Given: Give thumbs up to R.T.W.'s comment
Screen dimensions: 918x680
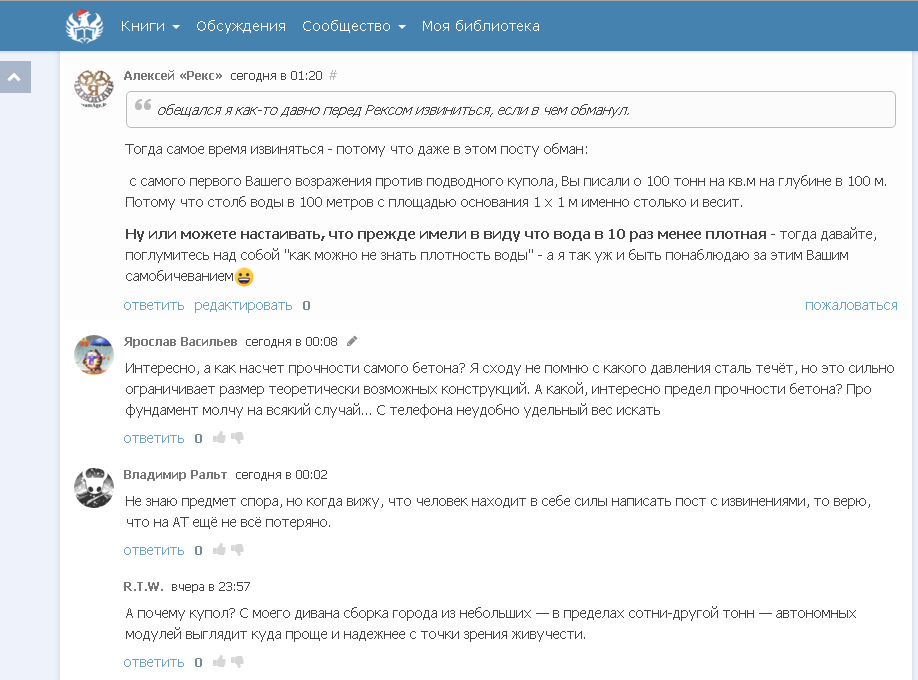Looking at the screenshot, I should (x=219, y=662).
